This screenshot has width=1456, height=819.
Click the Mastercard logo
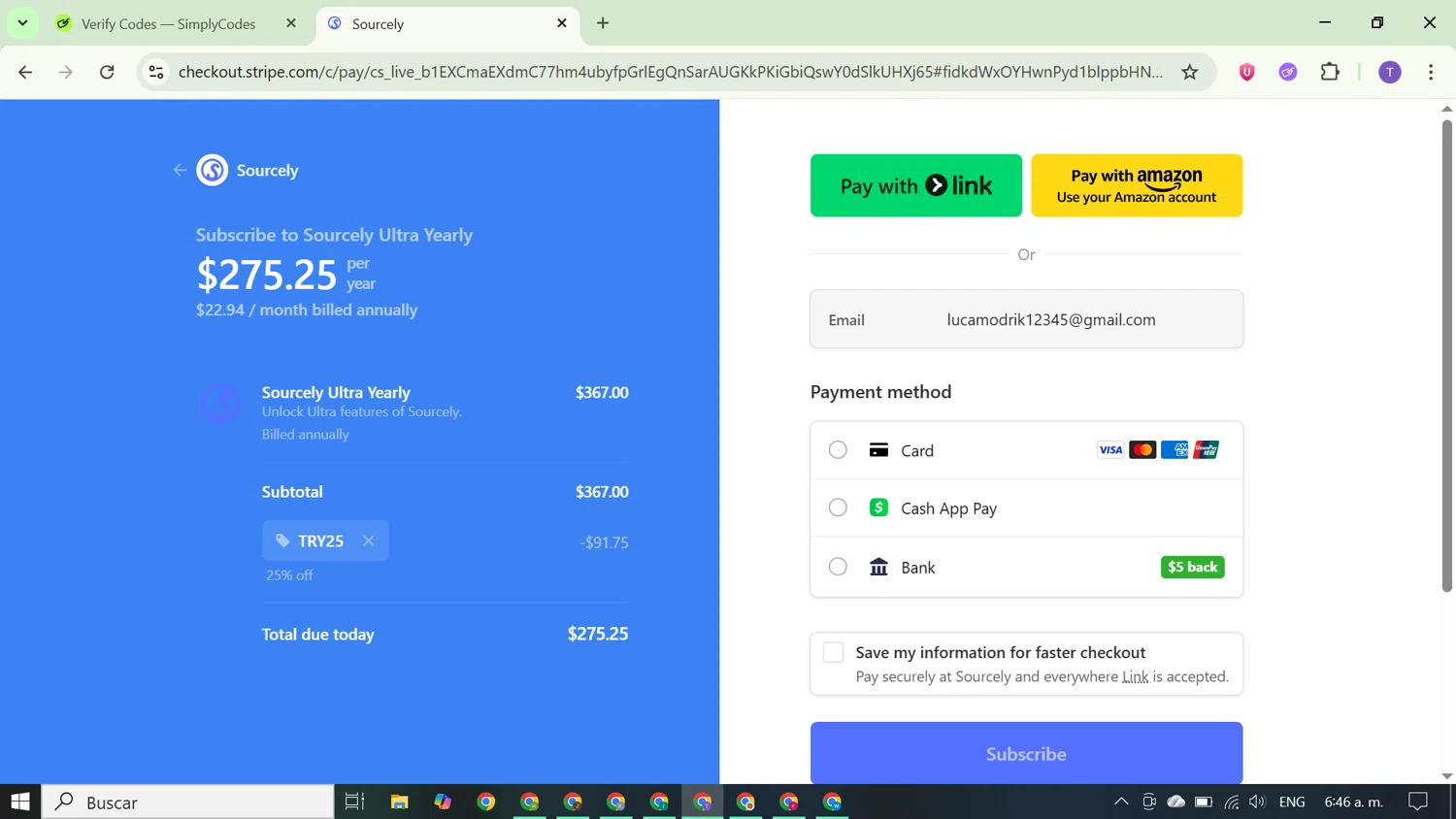click(x=1142, y=449)
